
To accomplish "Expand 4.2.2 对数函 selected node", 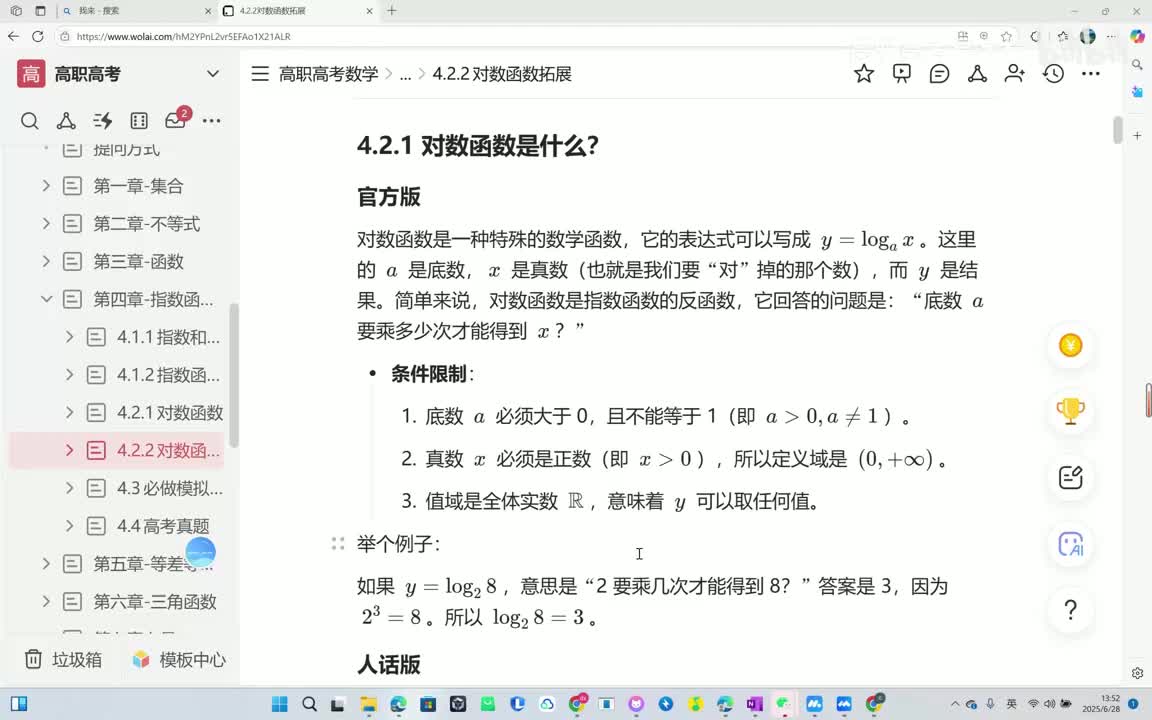I will click(70, 450).
